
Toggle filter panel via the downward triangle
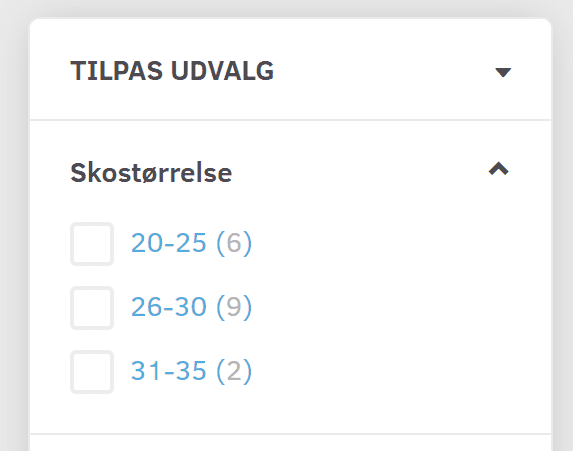pos(503,72)
